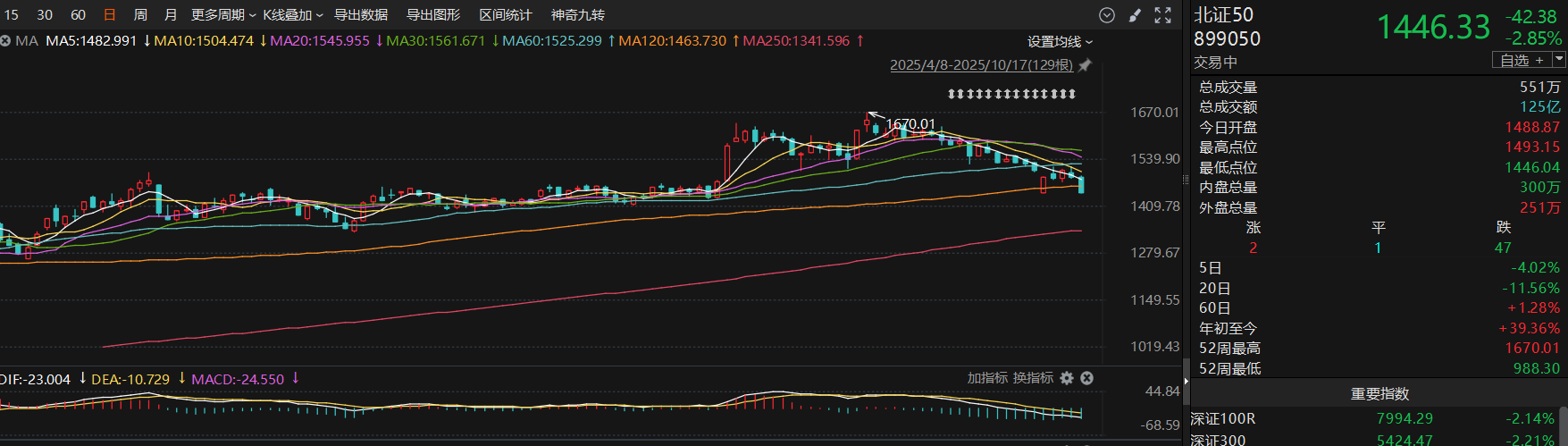Select the 重要指数 section header
This screenshot has width=1568, height=446.
(1379, 394)
